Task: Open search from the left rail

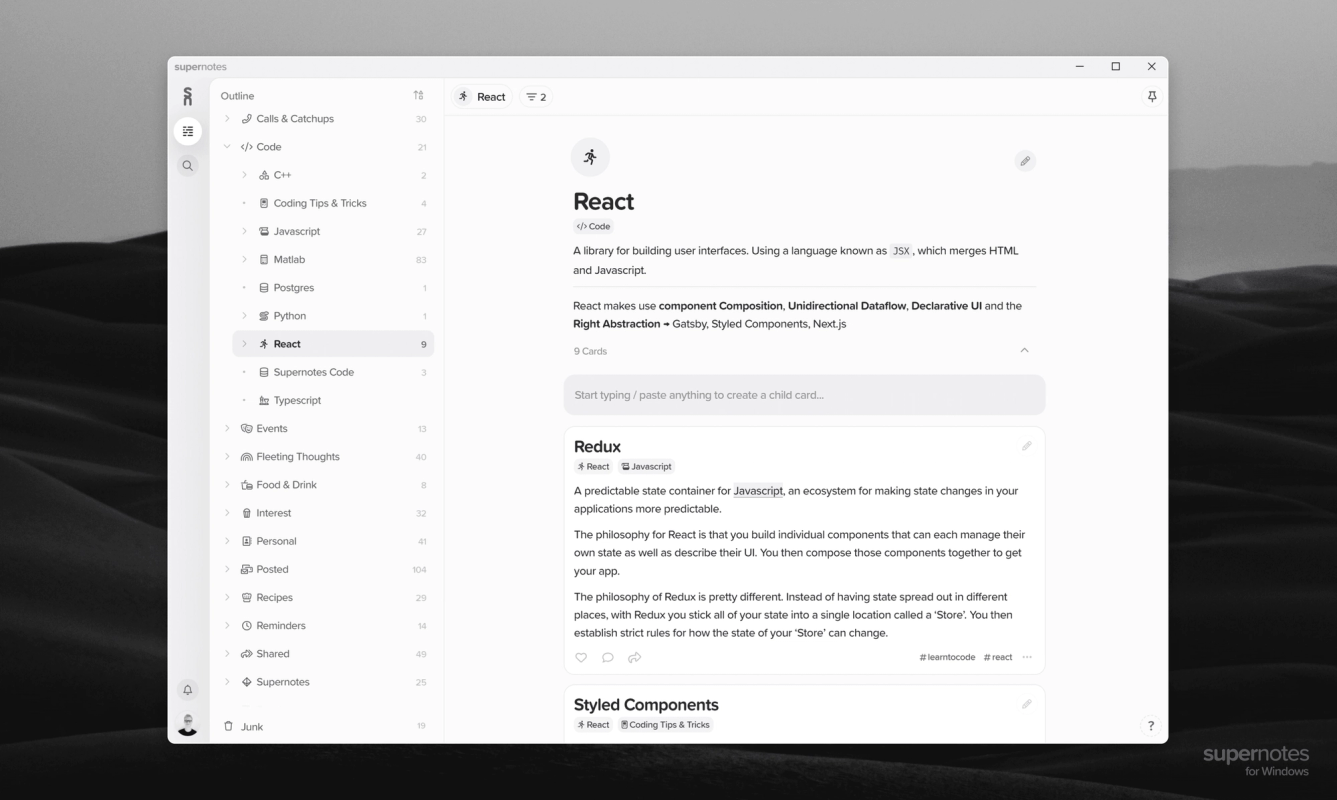Action: [187, 166]
